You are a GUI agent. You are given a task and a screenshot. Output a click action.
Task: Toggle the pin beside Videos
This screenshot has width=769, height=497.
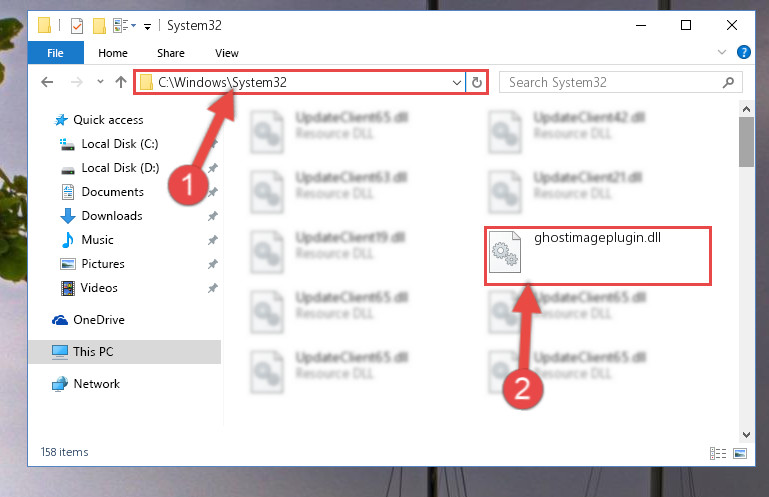[212, 288]
